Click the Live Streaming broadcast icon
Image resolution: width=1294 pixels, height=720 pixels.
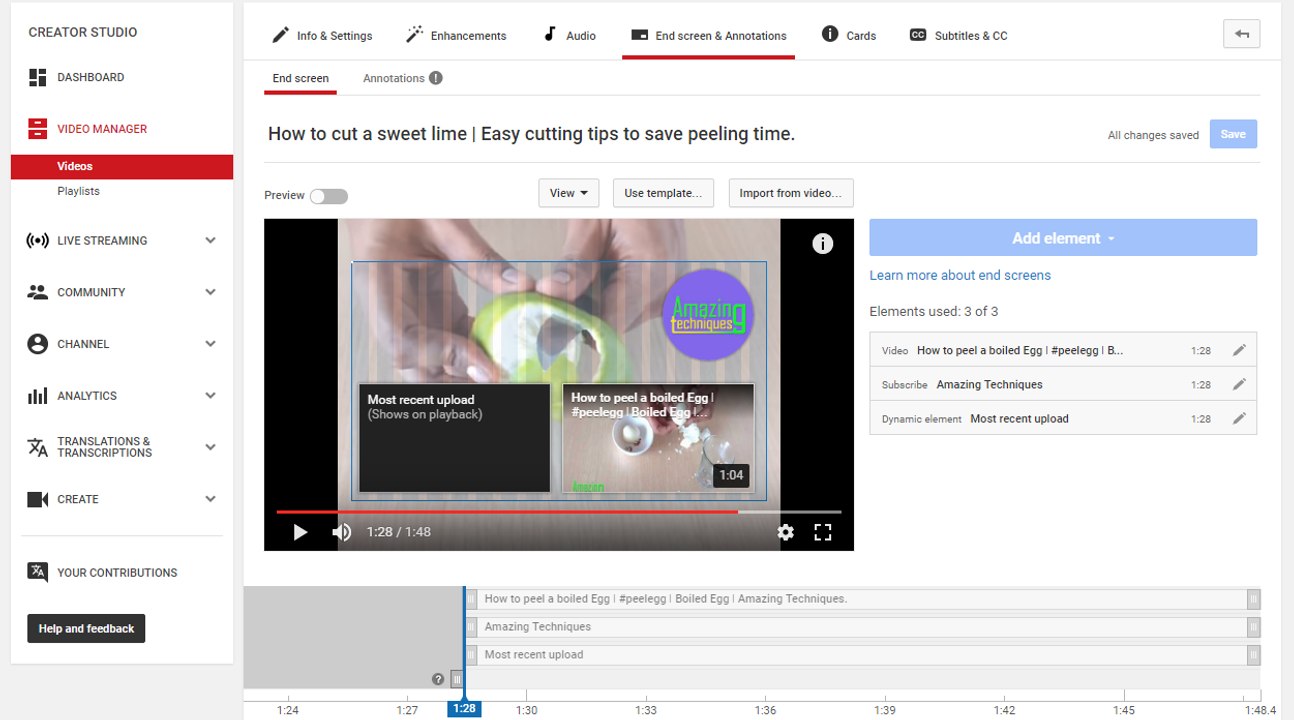pos(38,241)
